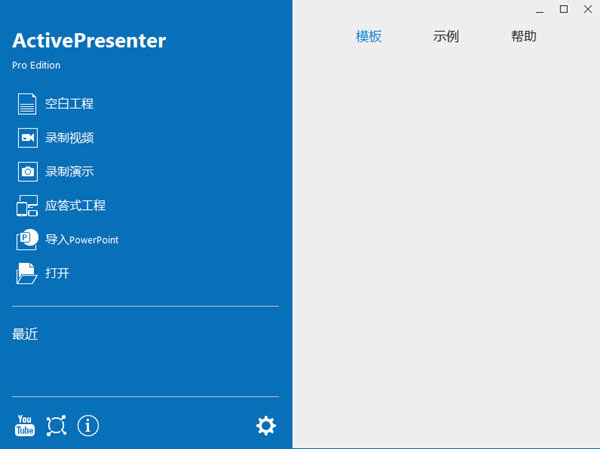
Task: Switch to the 示例 tab
Action: 446,36
